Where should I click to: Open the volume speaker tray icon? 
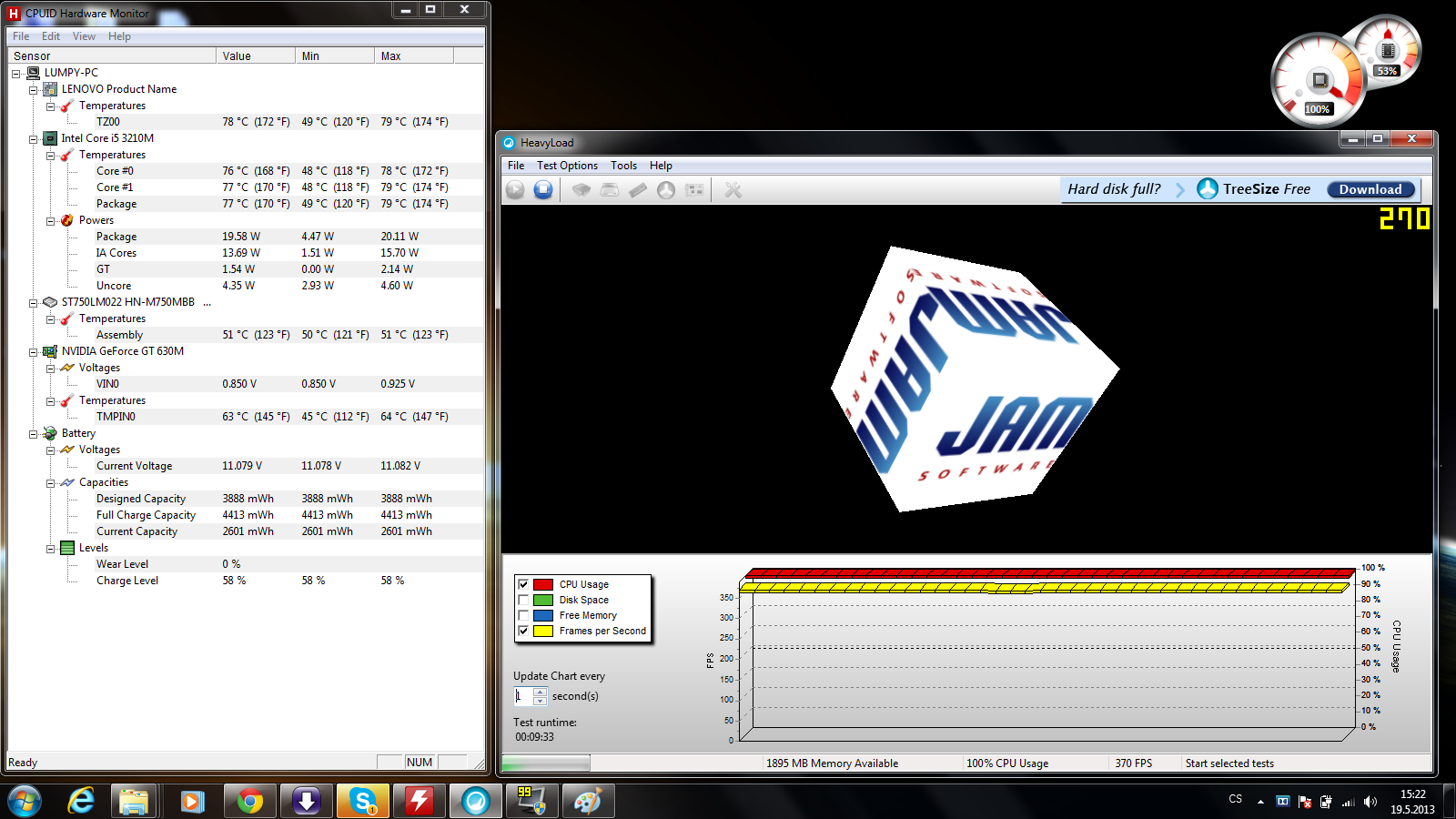click(x=1370, y=802)
